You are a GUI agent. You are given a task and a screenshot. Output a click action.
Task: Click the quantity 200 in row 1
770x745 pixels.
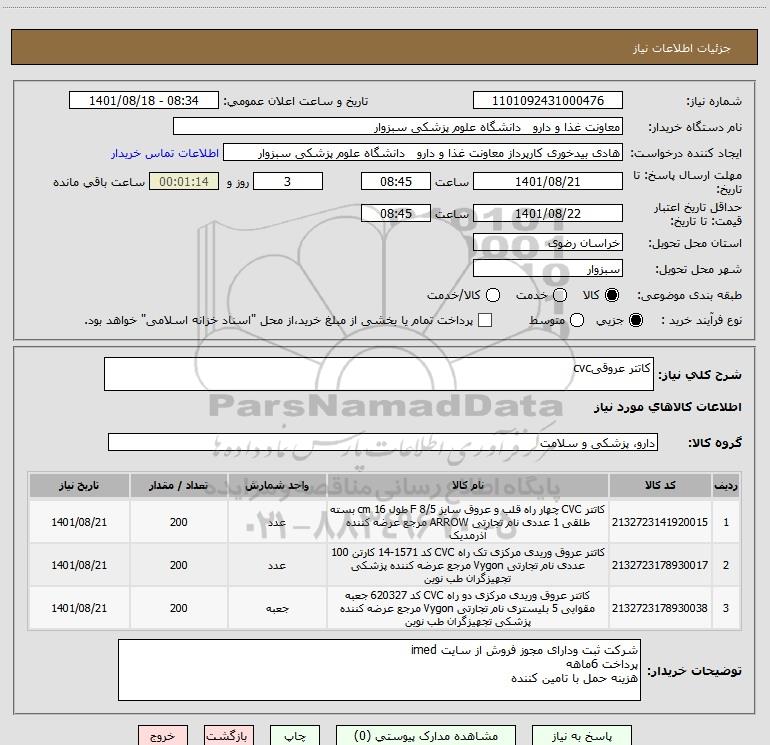pos(178,522)
